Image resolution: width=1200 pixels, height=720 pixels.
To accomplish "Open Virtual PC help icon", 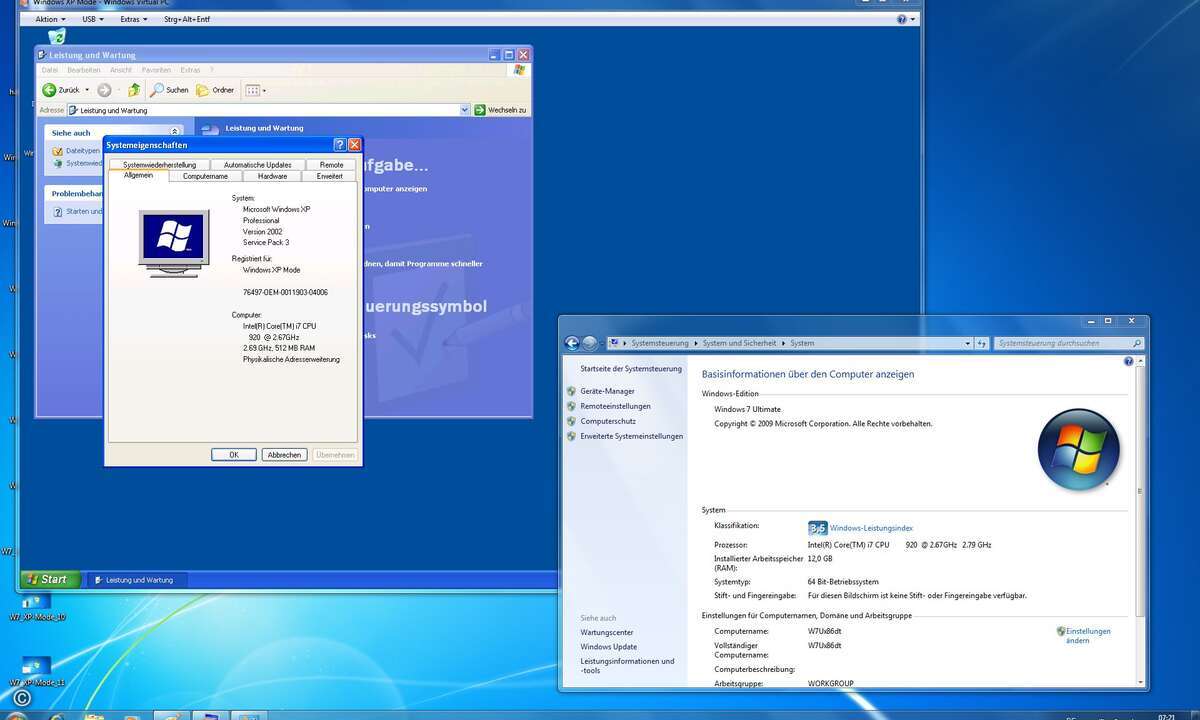I will coord(902,19).
